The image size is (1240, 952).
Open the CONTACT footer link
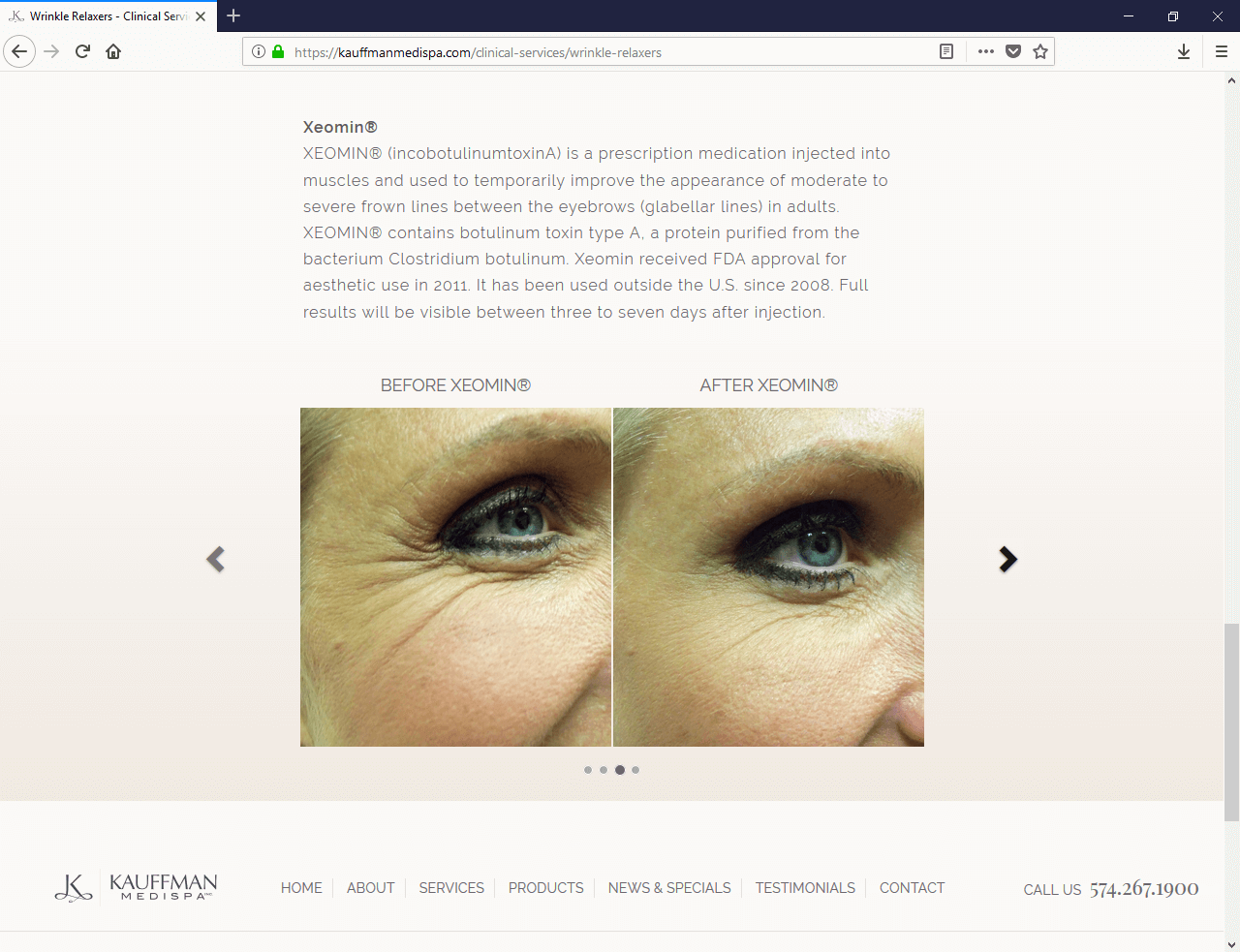pos(912,888)
